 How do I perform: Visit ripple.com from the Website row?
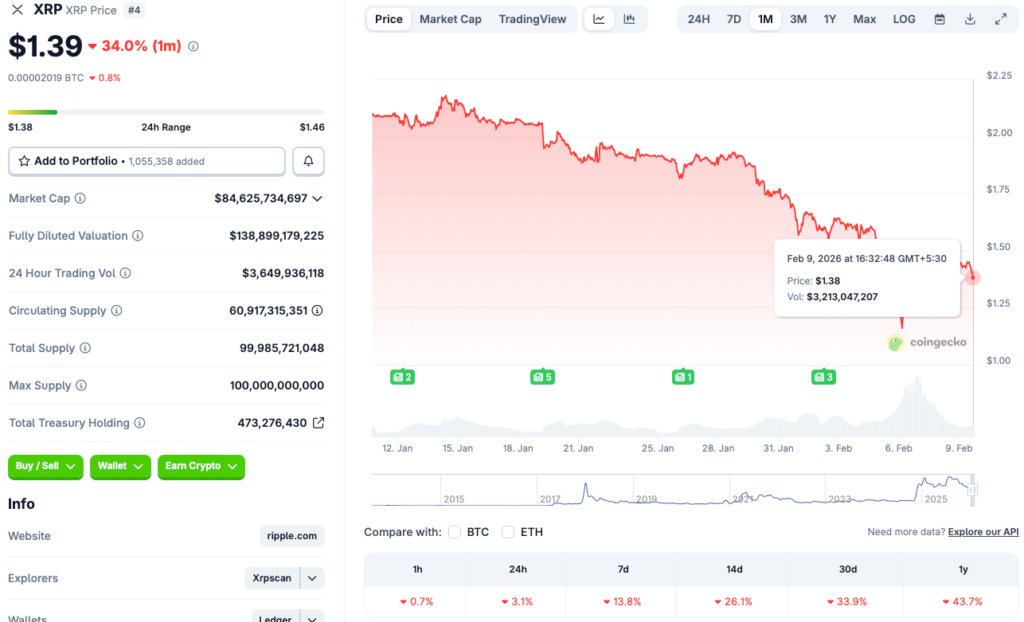tap(291, 536)
